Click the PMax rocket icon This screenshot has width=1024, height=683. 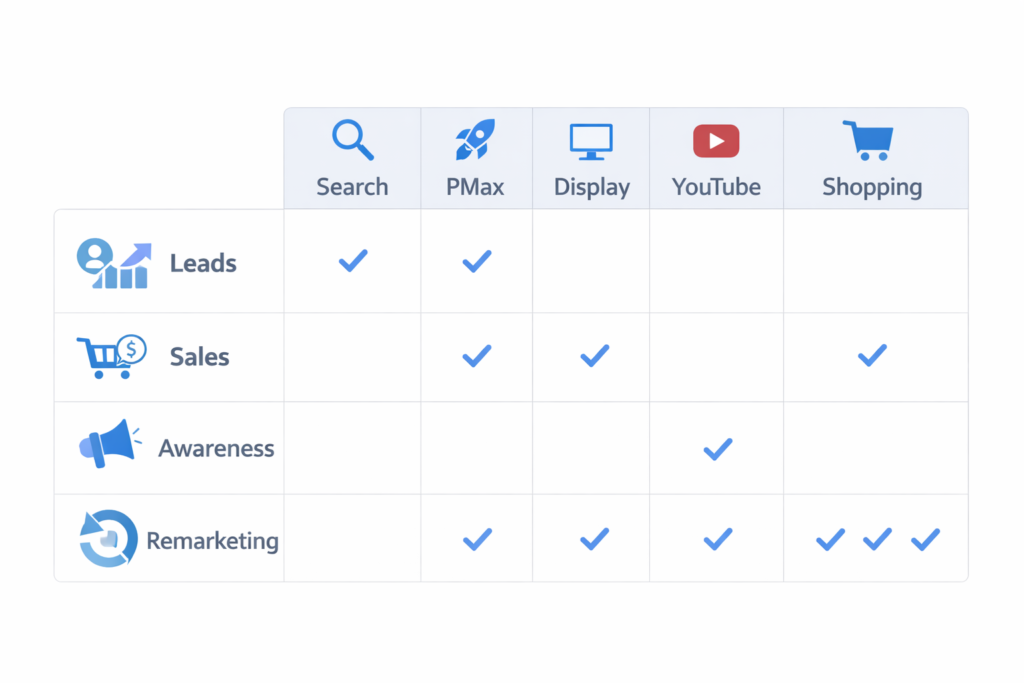pyautogui.click(x=476, y=140)
